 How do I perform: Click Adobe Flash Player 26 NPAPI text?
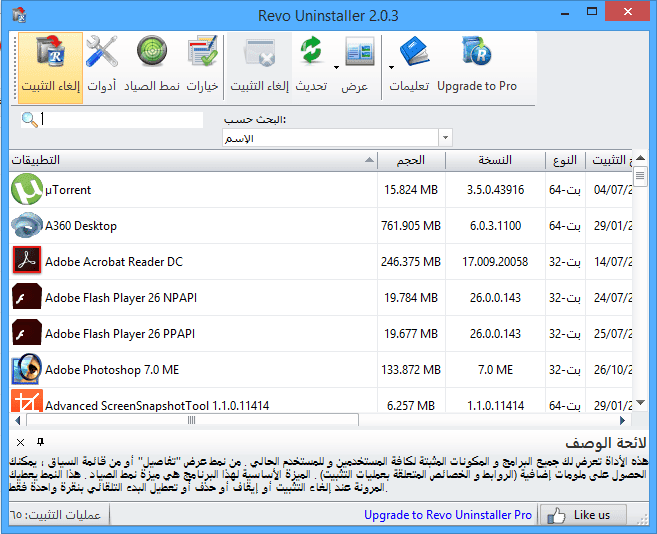tap(121, 298)
